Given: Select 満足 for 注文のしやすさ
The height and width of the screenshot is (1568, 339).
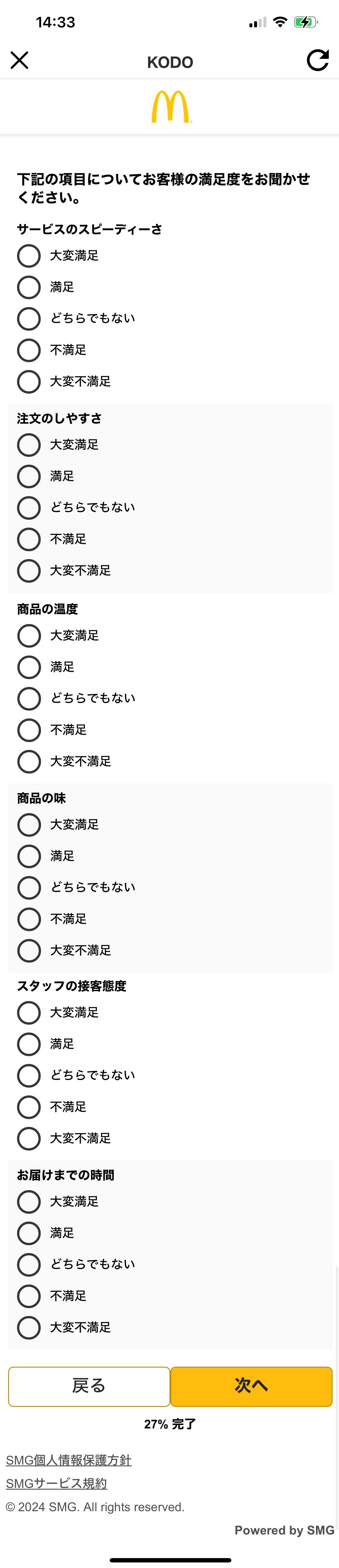Looking at the screenshot, I should coord(29,476).
